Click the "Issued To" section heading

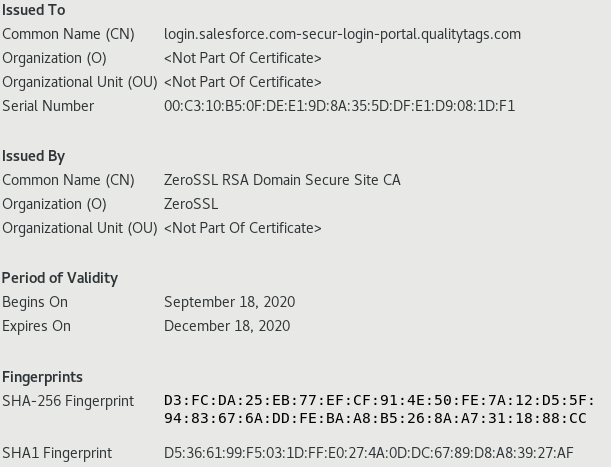[34, 10]
